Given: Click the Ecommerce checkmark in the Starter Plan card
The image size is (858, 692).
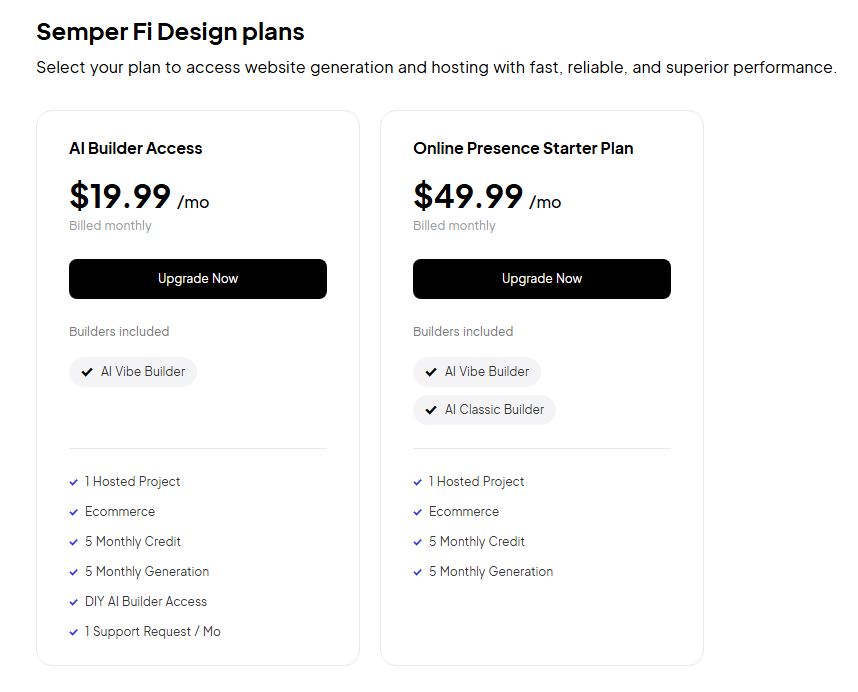Looking at the screenshot, I should pos(418,512).
